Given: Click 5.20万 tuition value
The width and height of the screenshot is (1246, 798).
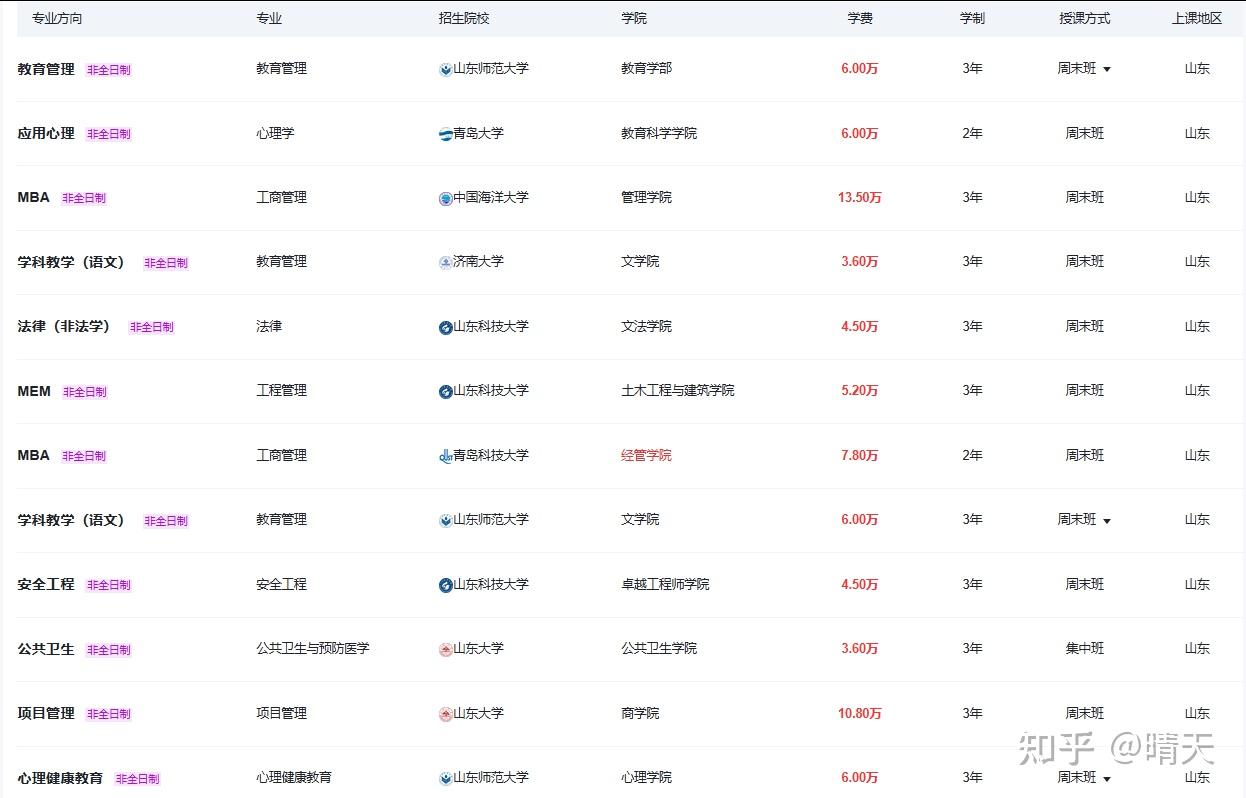Looking at the screenshot, I should click(x=860, y=391).
